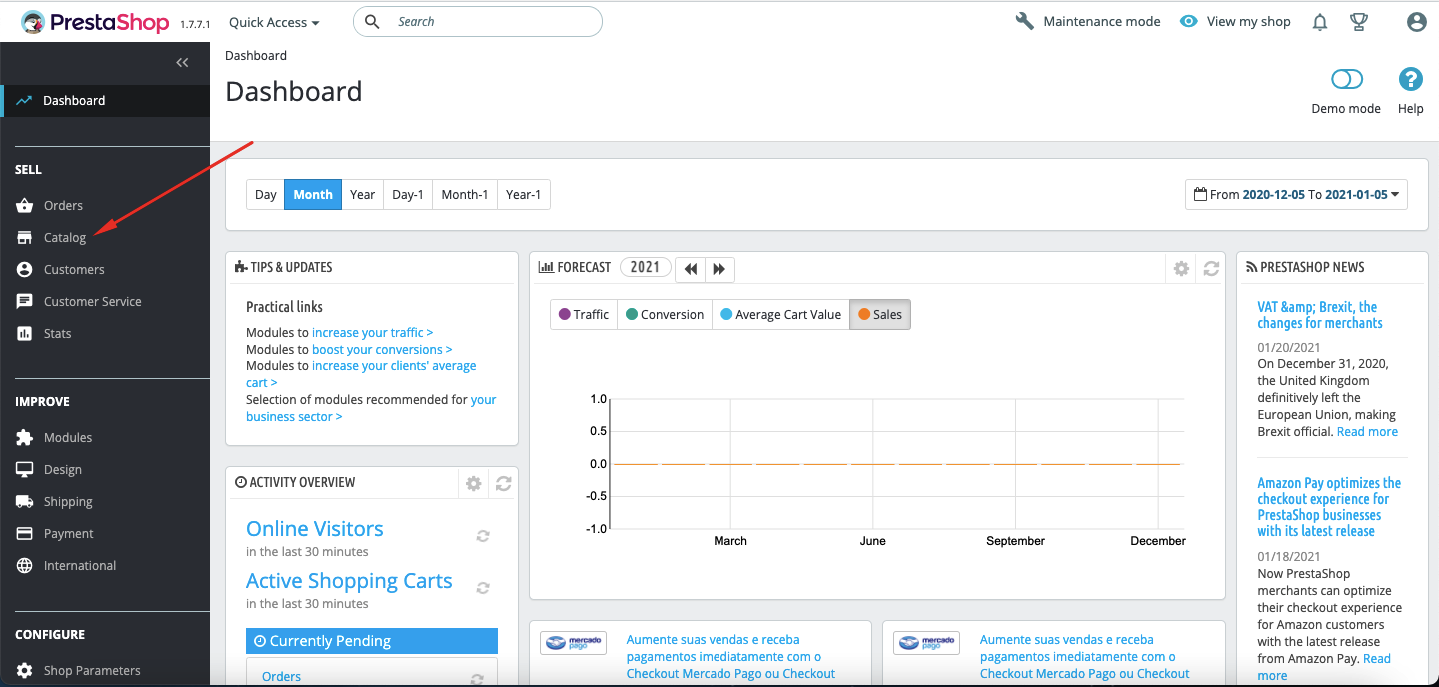Go to previous forecast year
This screenshot has height=687, width=1439.
coord(691,268)
